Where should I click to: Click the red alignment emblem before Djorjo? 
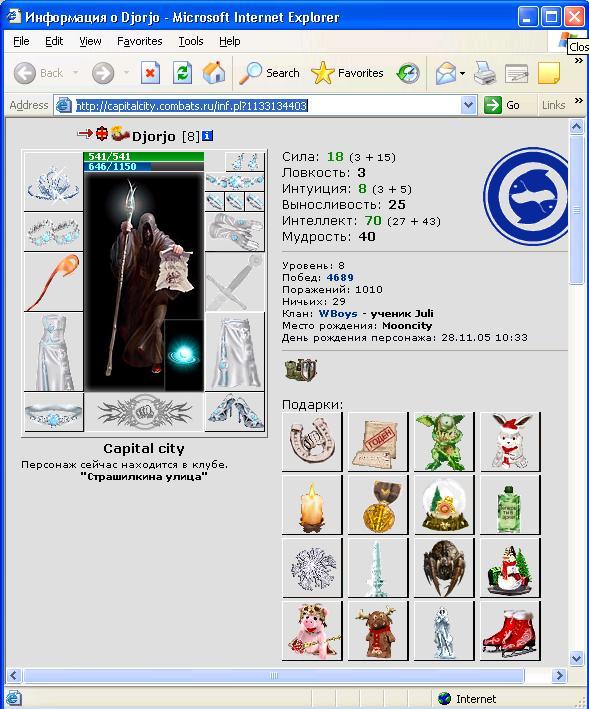coord(102,133)
